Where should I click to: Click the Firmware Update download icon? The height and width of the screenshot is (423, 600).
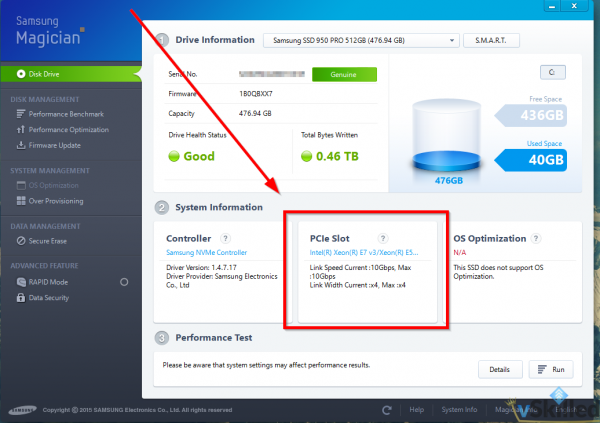point(21,145)
